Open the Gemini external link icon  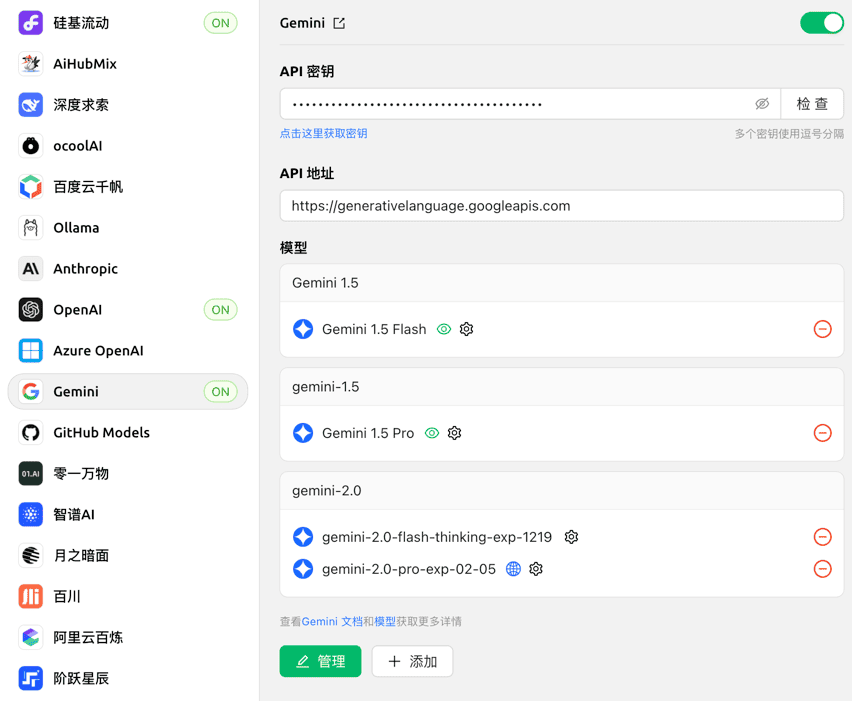pyautogui.click(x=339, y=23)
